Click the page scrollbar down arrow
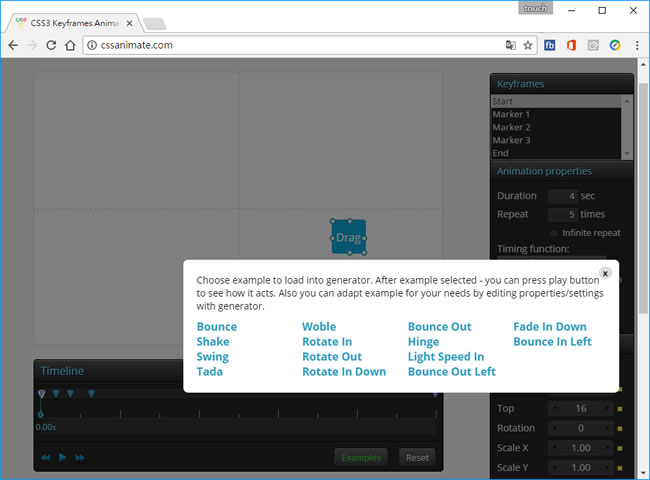650x480 pixels. 643,473
